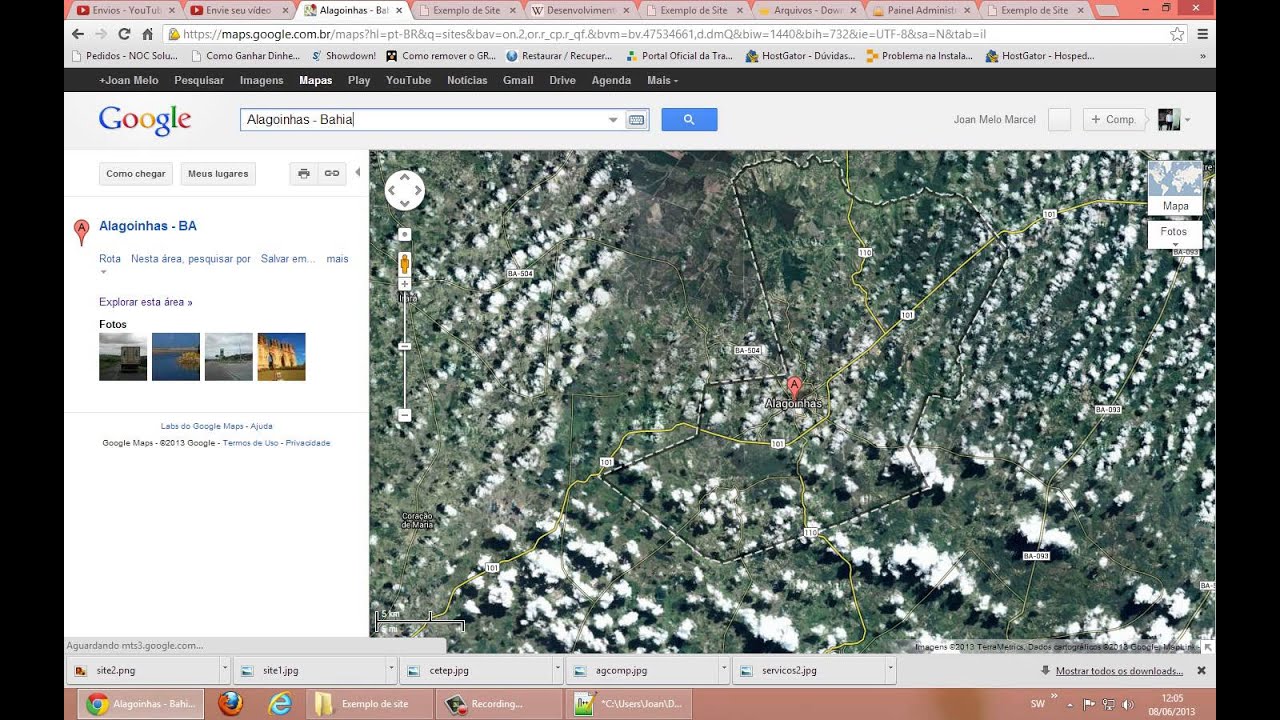This screenshot has height=720, width=1280.
Task: Click the profile picture avatar
Action: 1169,120
